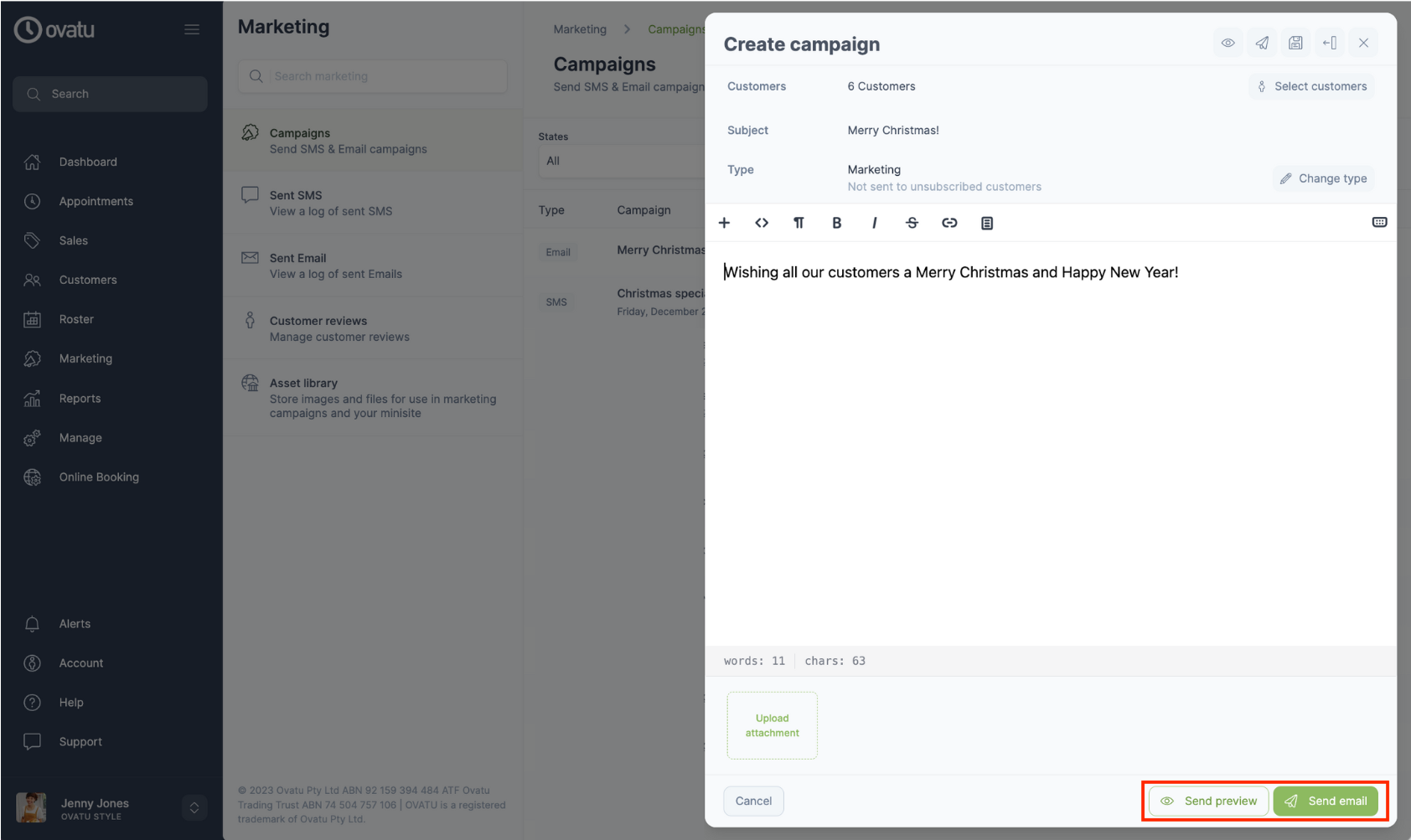The image size is (1411, 840).
Task: Apply strikethrough formatting to text
Action: coord(912,223)
